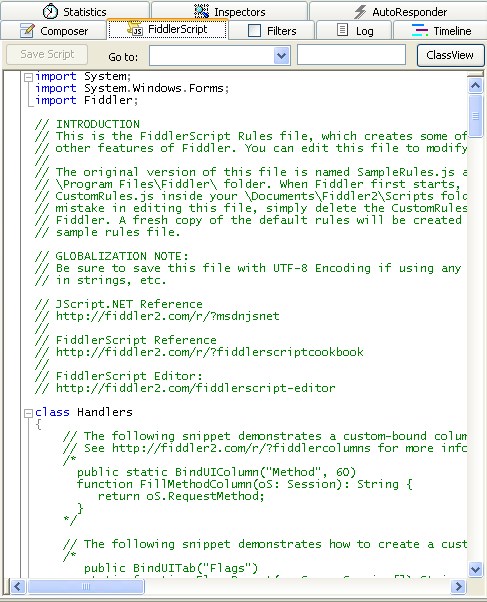487x602 pixels.
Task: Click the "Go to:" label
Action: (123, 57)
